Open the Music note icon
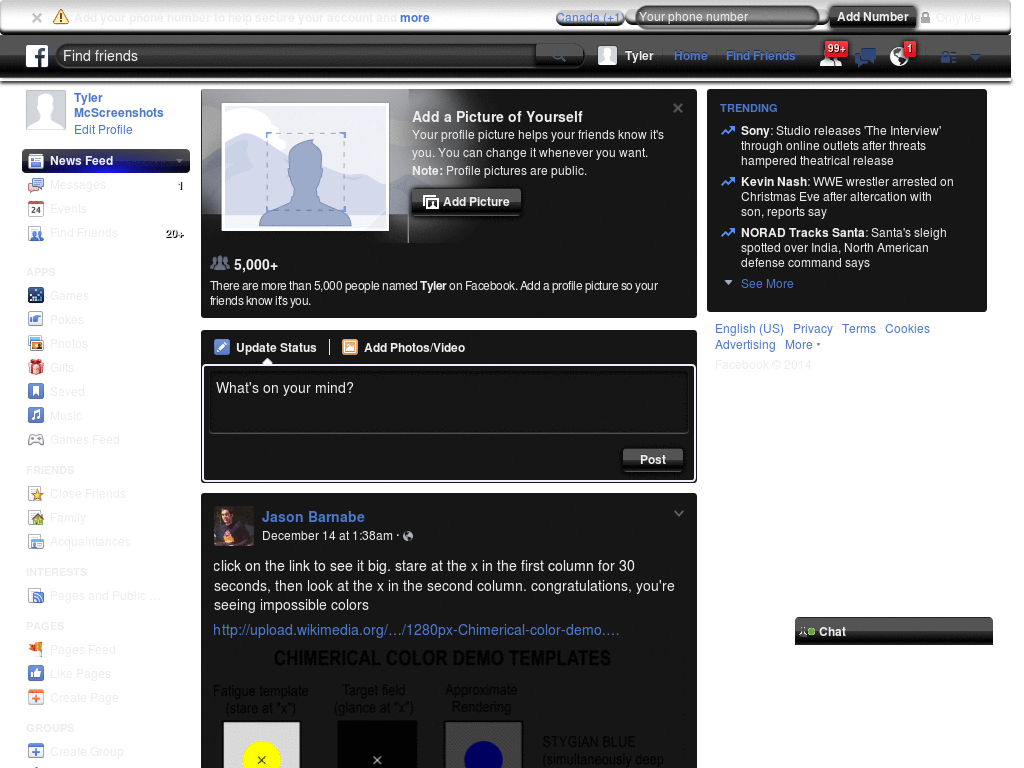The height and width of the screenshot is (768, 1024). pos(36,415)
